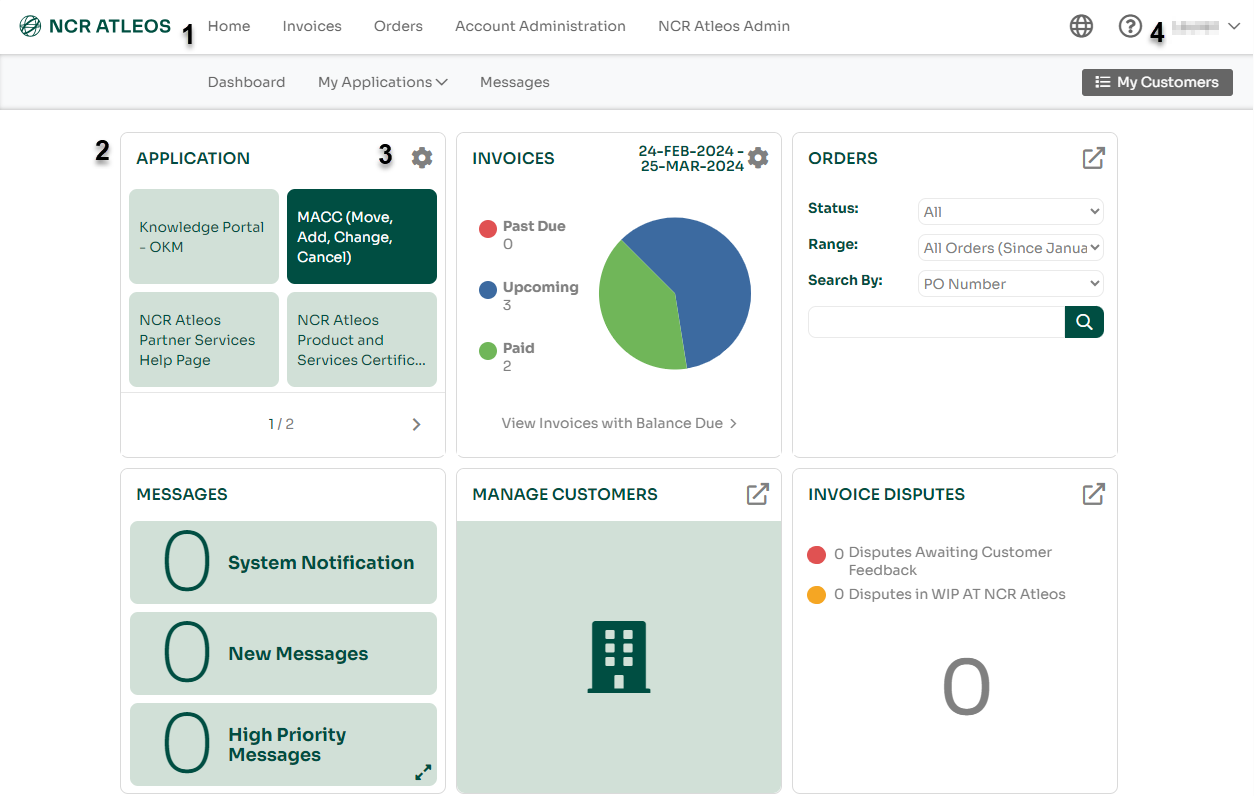1254x796 pixels.
Task: Open Knowledge Portal - OKM tile
Action: [204, 237]
